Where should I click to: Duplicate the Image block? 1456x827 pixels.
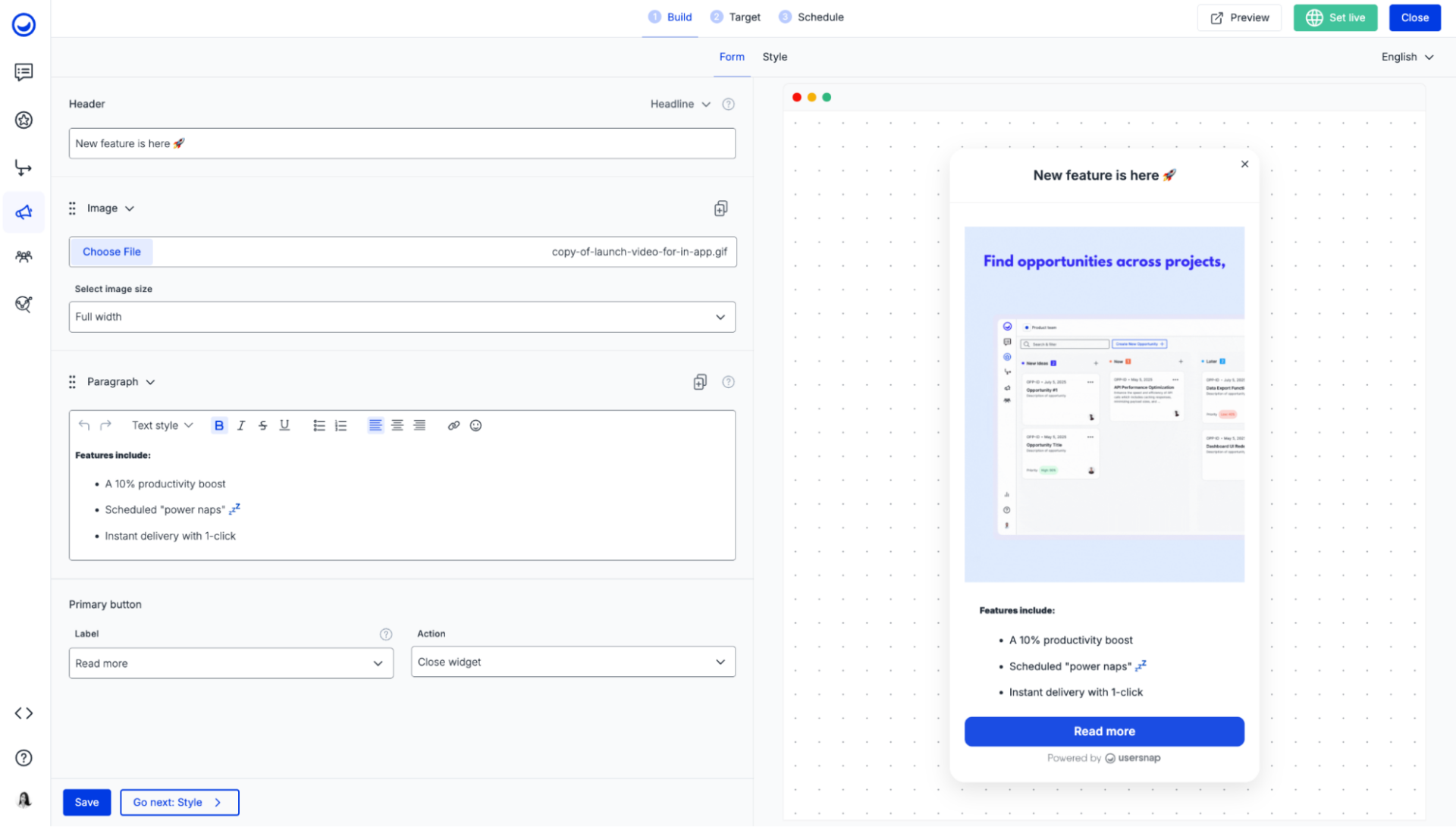click(720, 208)
